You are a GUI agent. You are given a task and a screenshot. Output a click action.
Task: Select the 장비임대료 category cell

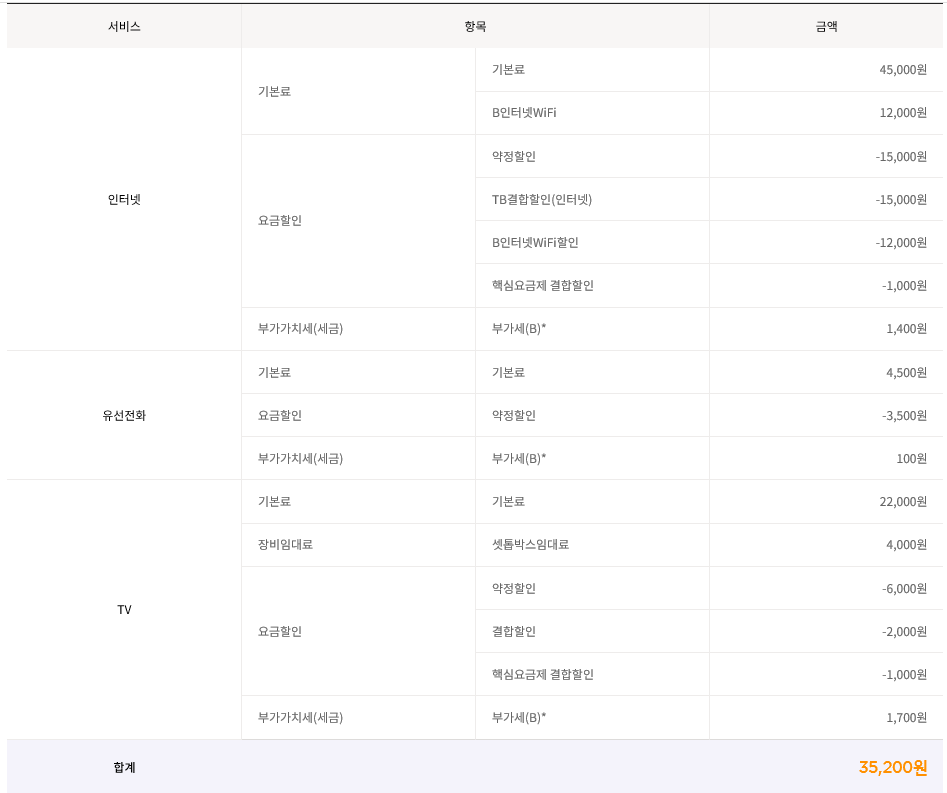[285, 545]
